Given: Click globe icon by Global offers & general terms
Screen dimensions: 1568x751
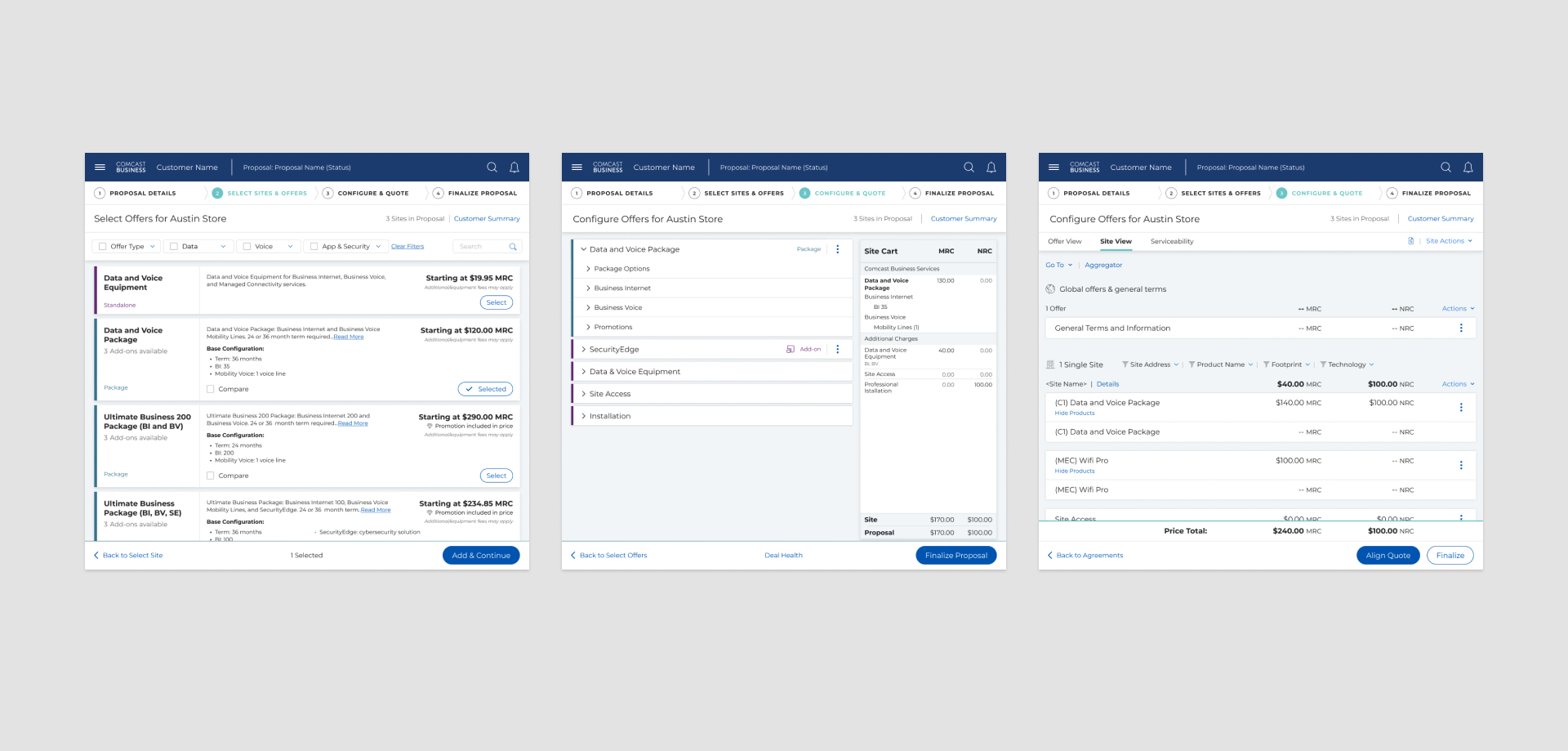Looking at the screenshot, I should coord(1050,288).
